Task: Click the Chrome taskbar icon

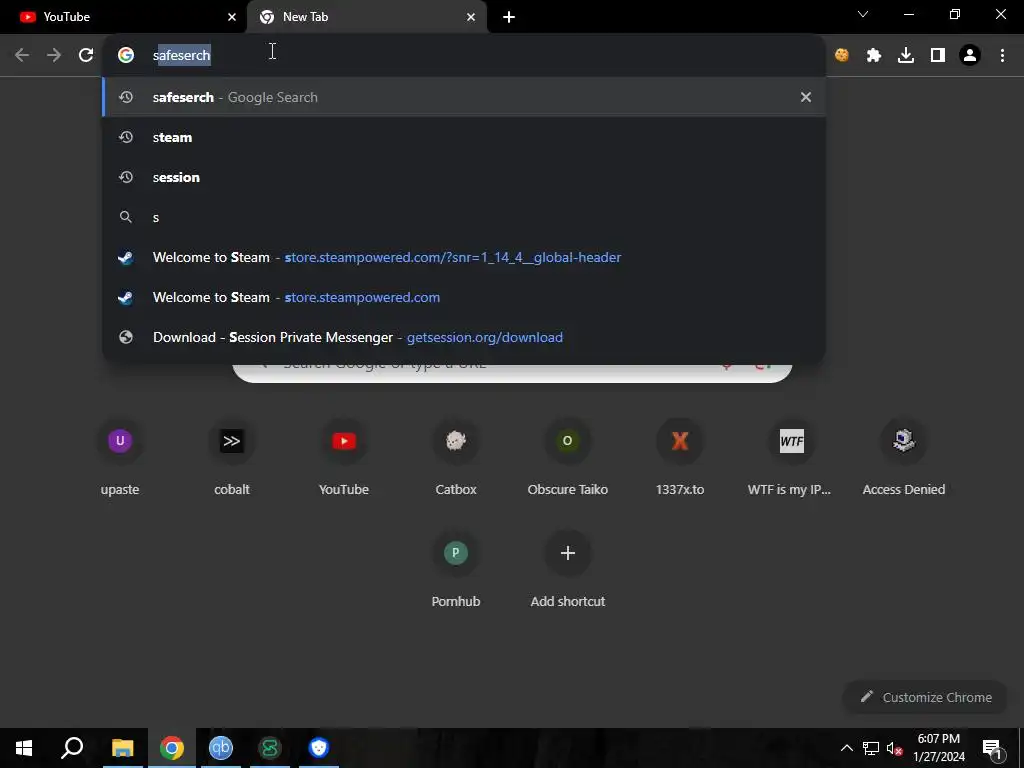Action: click(x=172, y=748)
